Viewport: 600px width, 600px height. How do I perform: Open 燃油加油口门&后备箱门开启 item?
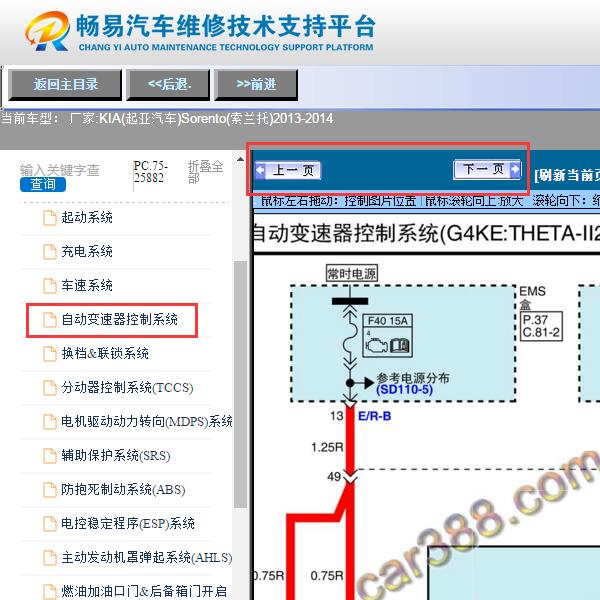pos(144,591)
